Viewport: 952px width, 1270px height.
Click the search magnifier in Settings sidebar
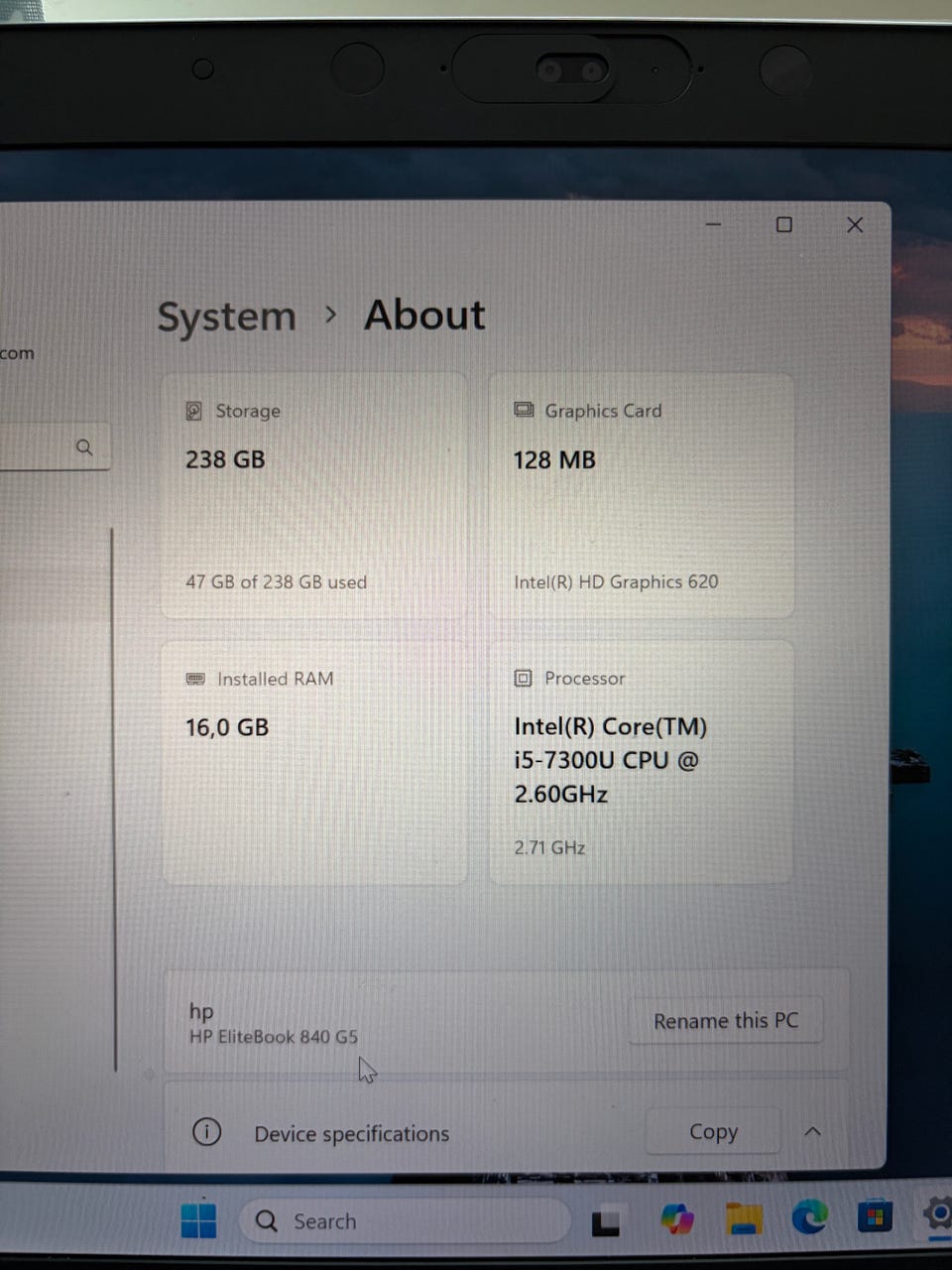pos(84,447)
